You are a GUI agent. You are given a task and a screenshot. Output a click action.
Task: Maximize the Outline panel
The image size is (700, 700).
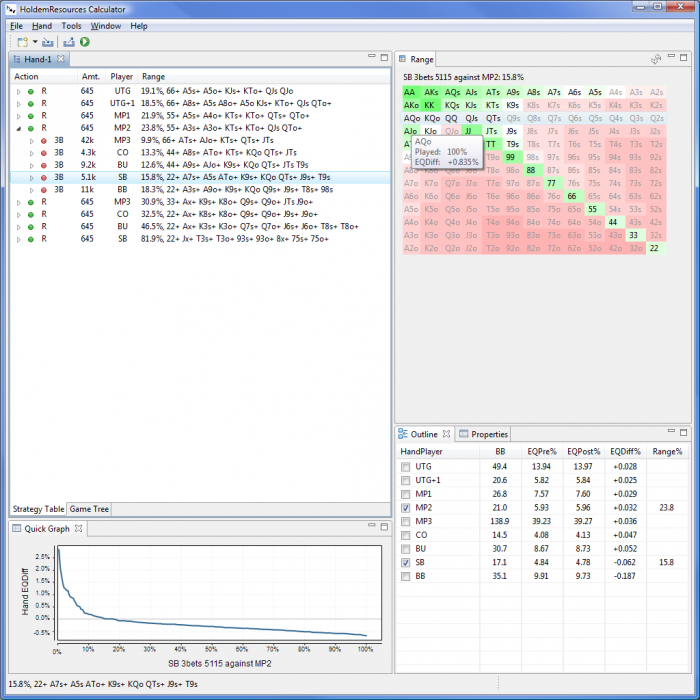[683, 432]
